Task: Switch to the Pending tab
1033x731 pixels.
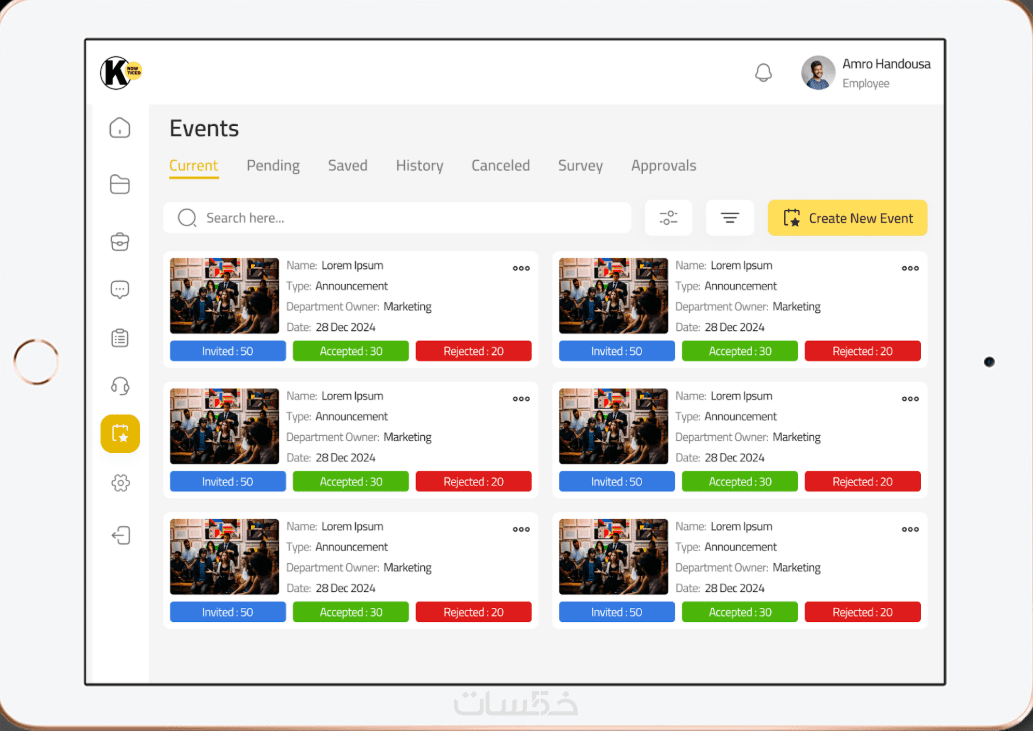Action: click(x=273, y=165)
